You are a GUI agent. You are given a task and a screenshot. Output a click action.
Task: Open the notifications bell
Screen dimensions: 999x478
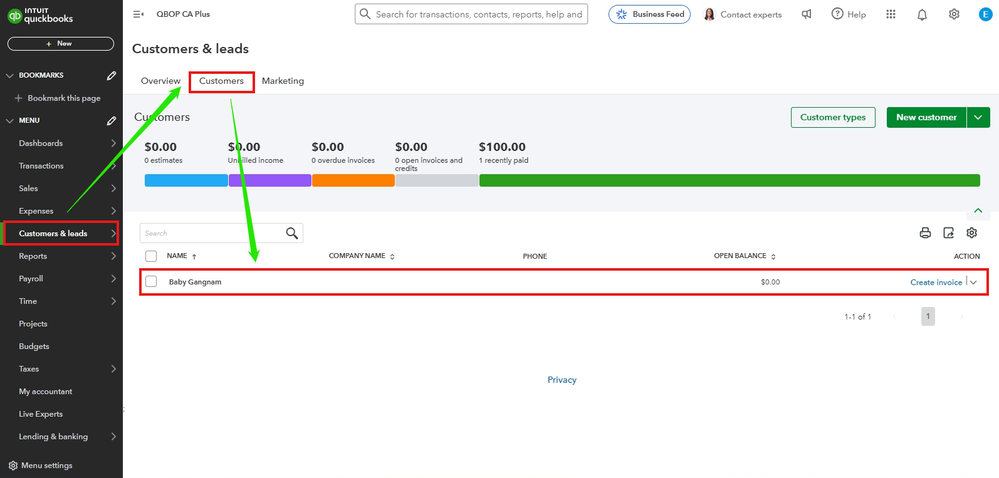(922, 14)
